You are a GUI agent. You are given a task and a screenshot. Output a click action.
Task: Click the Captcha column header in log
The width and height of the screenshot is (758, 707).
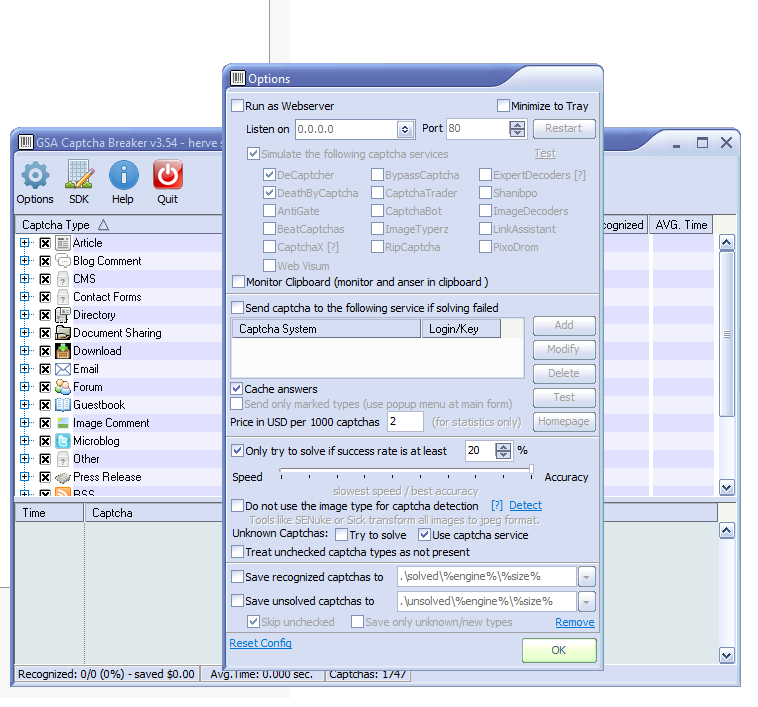pos(154,513)
